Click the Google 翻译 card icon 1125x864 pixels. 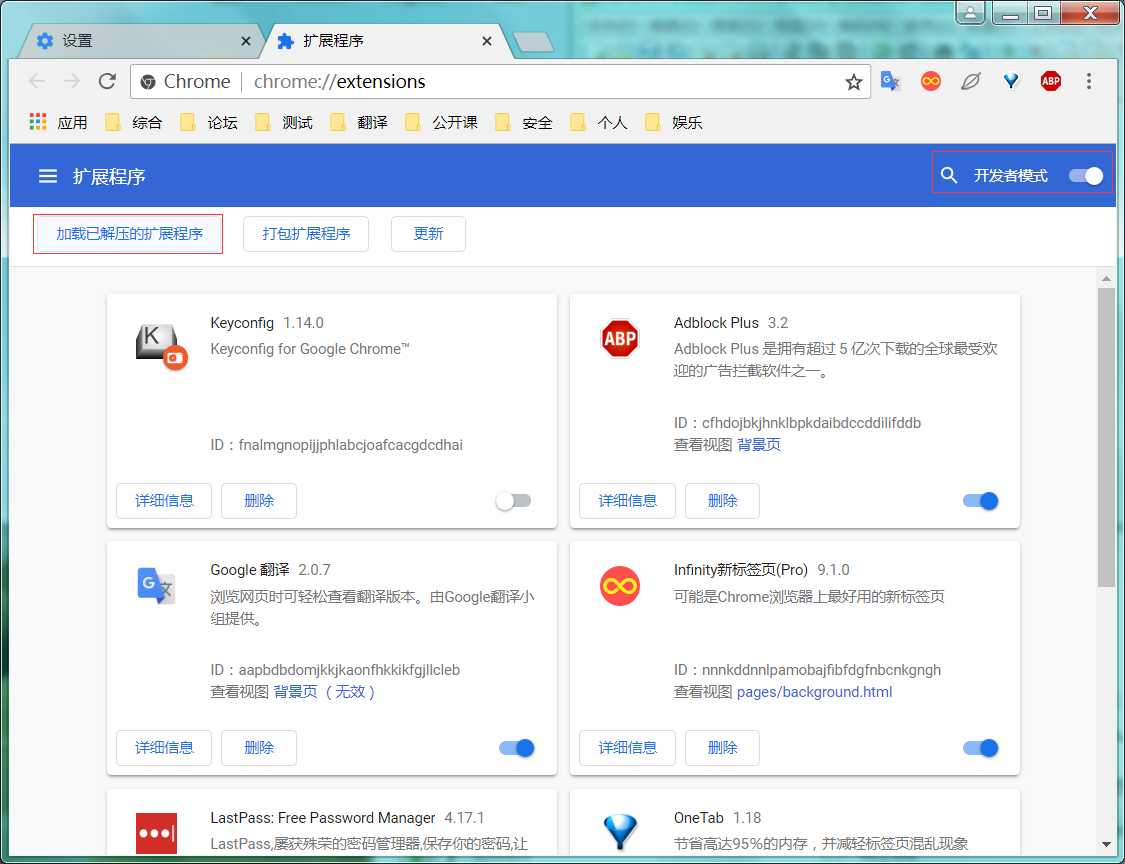pos(156,586)
